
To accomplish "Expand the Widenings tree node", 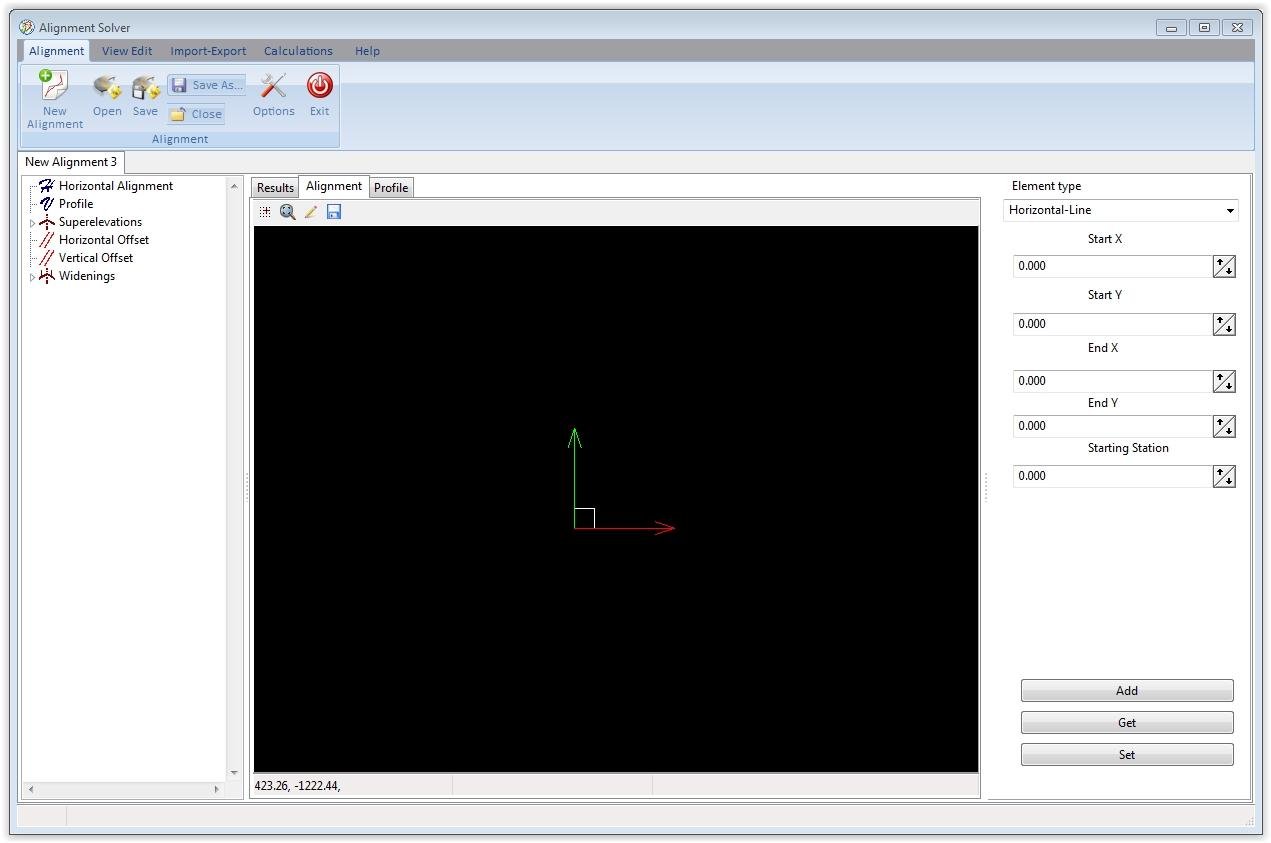I will [31, 276].
